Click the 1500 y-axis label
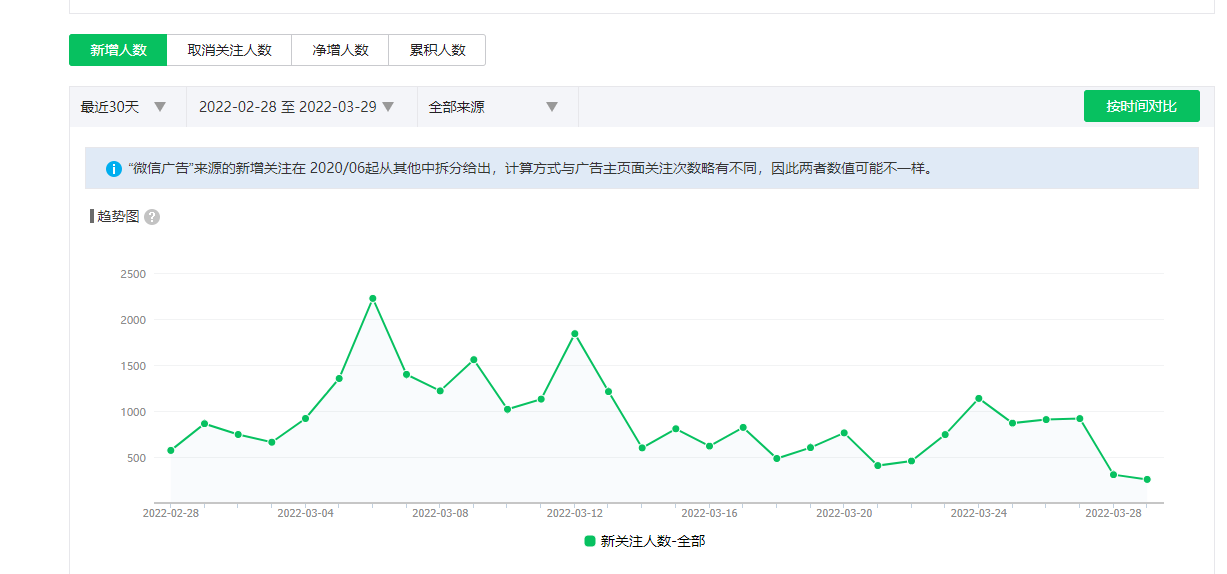The height and width of the screenshot is (574, 1227). pyautogui.click(x=132, y=366)
